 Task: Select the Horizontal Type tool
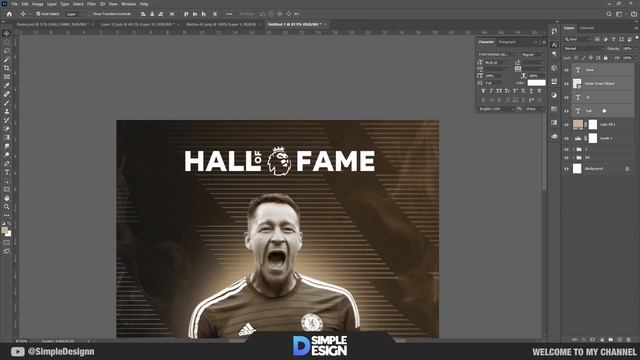[7, 172]
